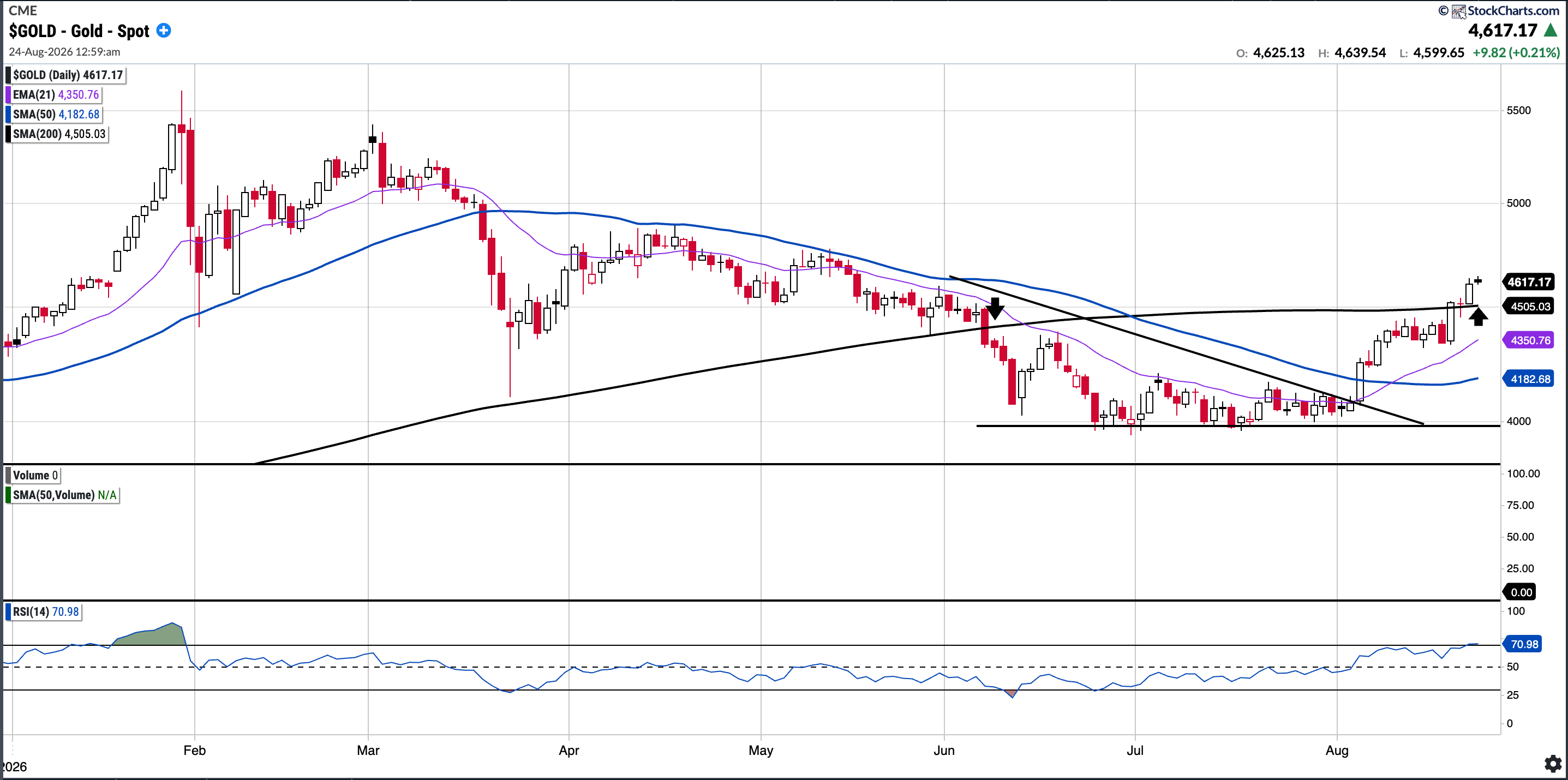Click the blue 4182.68 axis tag
The height and width of the screenshot is (780, 1568).
[1528, 379]
